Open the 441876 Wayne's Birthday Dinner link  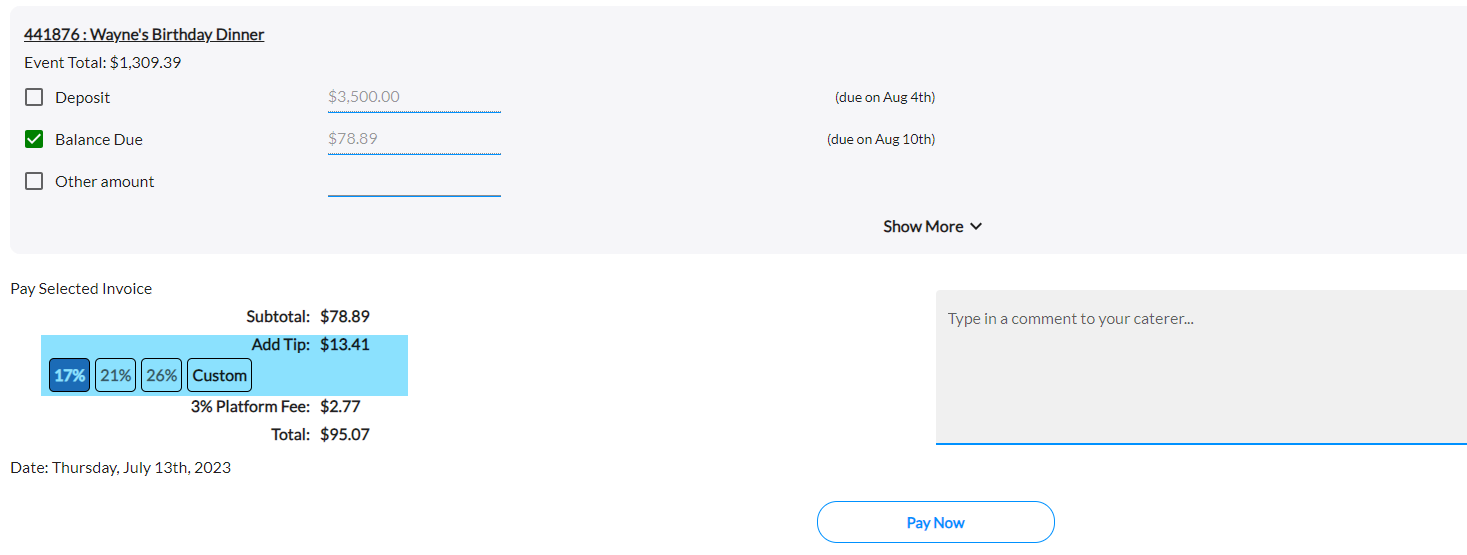click(x=144, y=35)
